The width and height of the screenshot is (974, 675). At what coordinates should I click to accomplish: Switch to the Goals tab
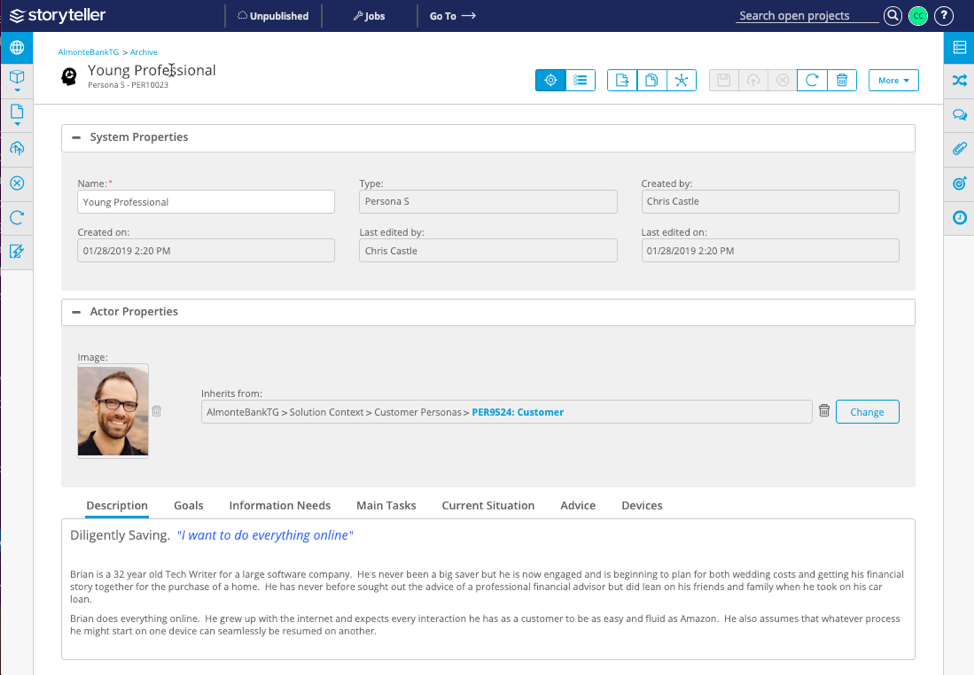tap(188, 506)
